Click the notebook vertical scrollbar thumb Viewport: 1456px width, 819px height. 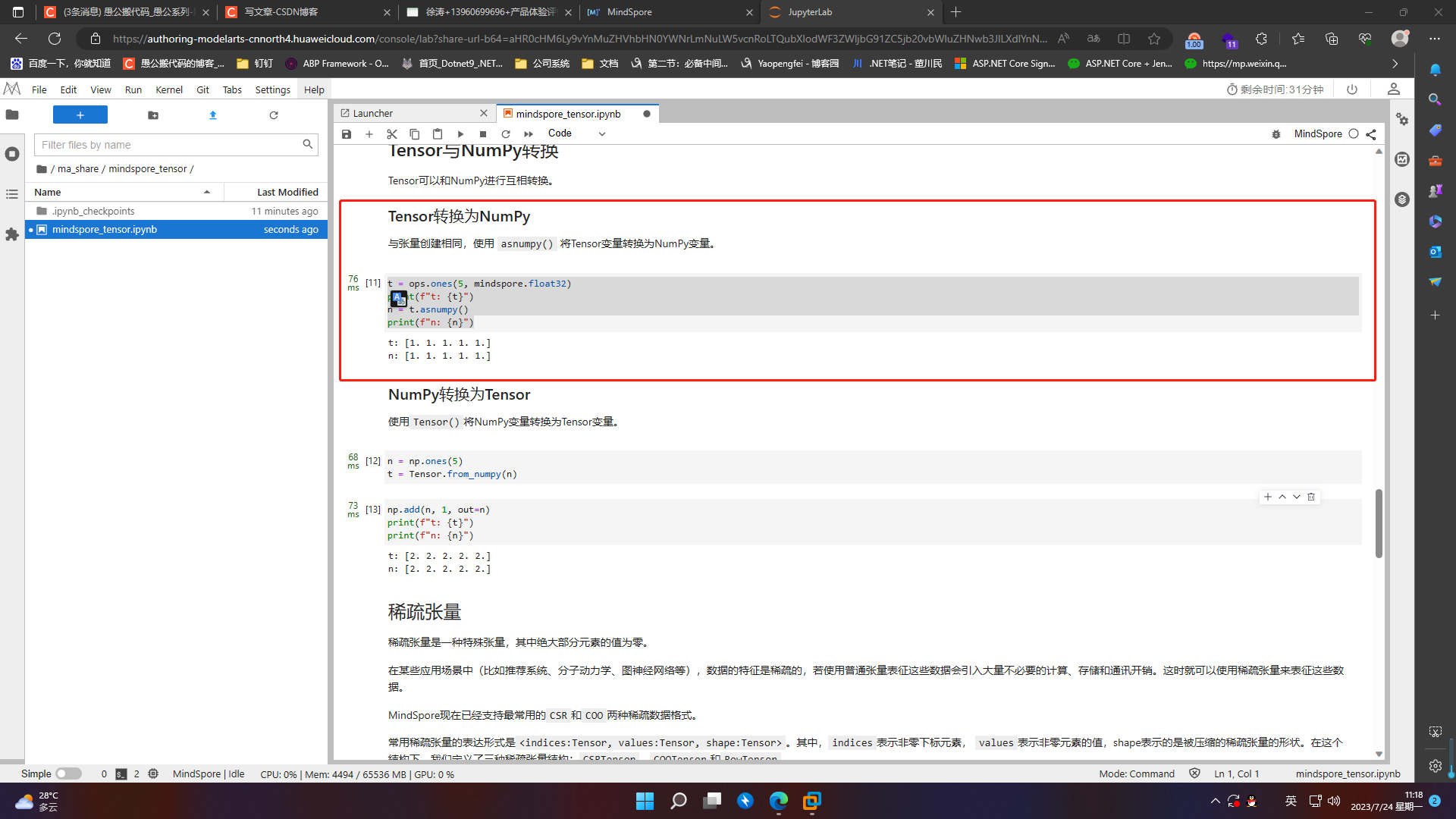click(x=1379, y=524)
